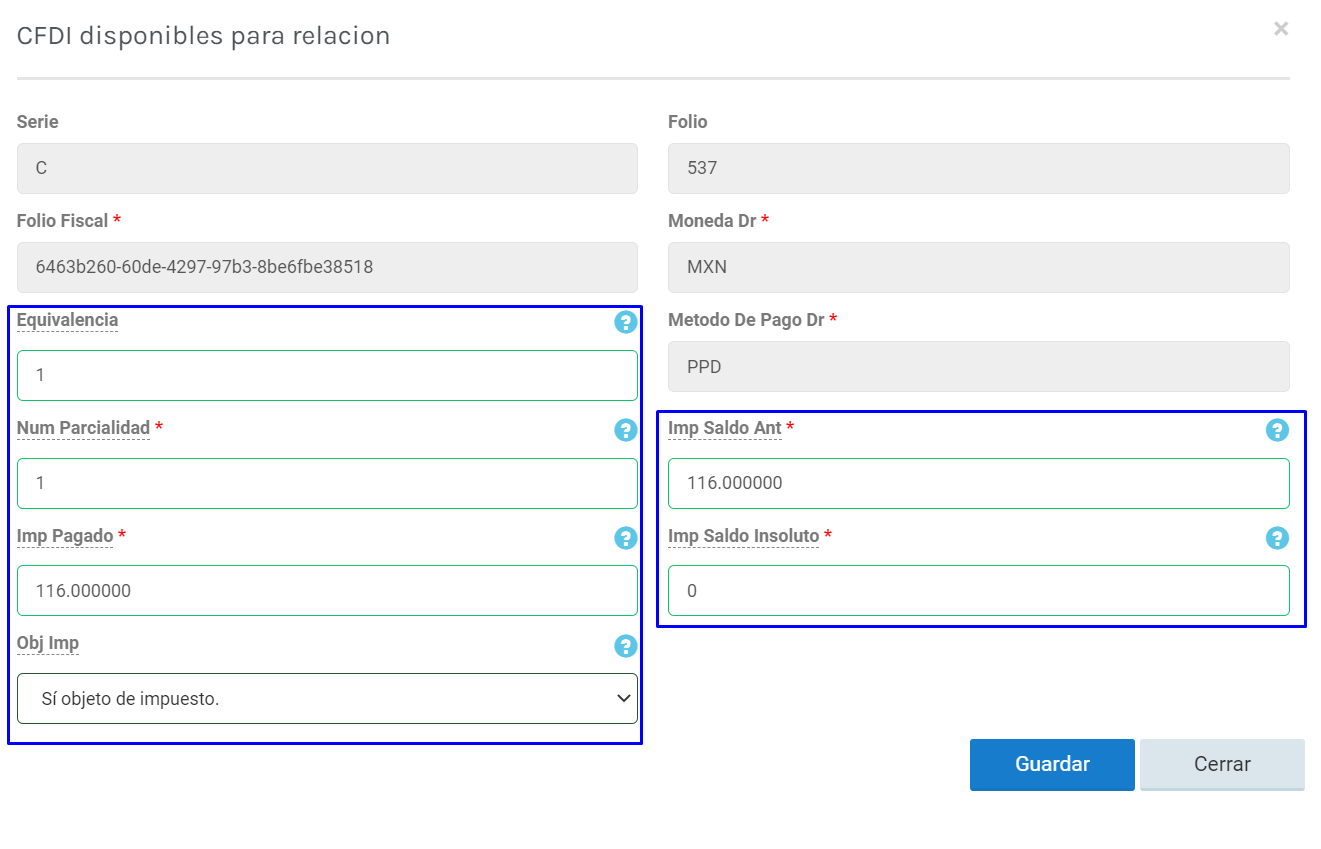Click the Moneda Dr field showing MXN

(978, 267)
